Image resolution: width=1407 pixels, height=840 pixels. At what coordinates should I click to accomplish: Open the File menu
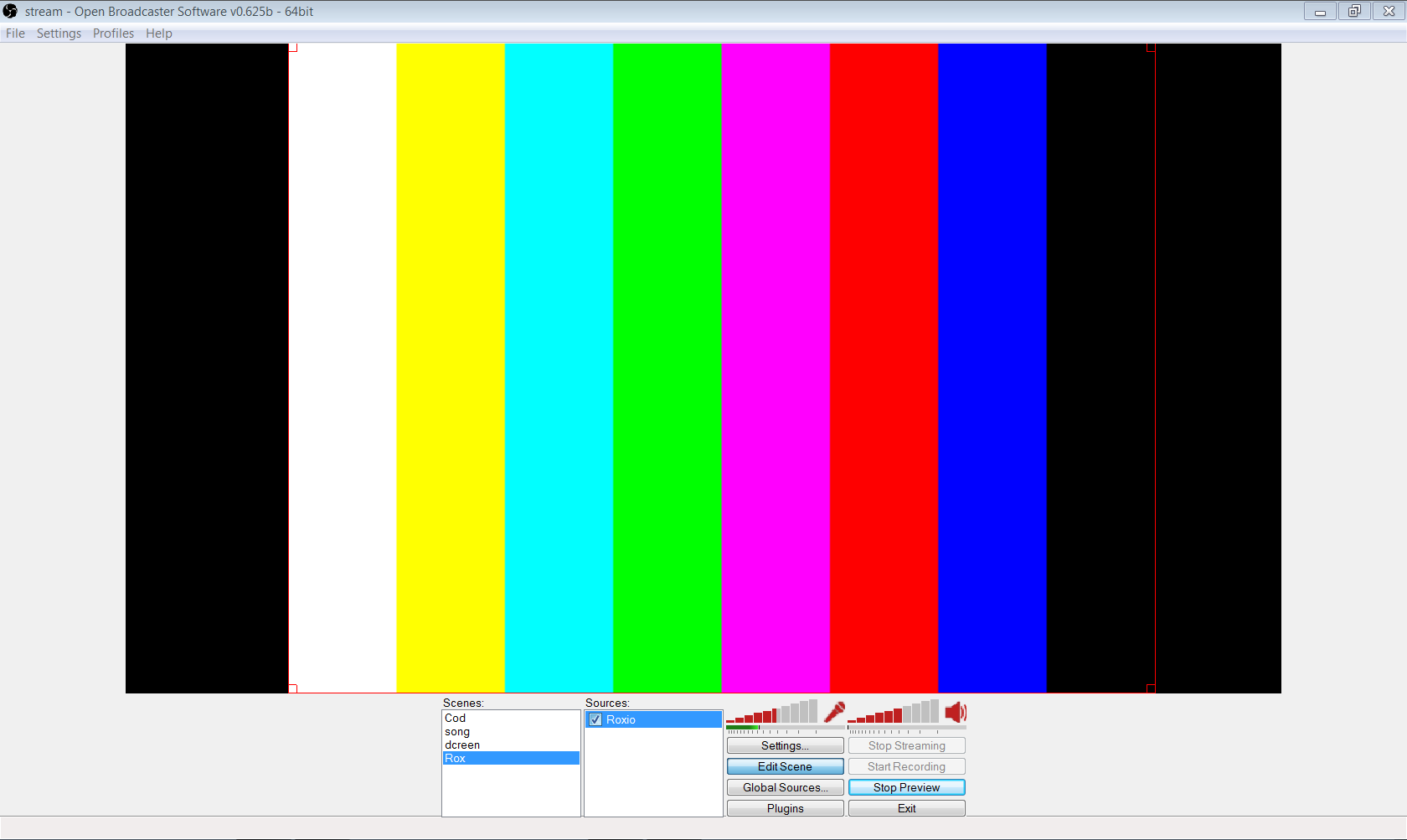click(x=15, y=33)
